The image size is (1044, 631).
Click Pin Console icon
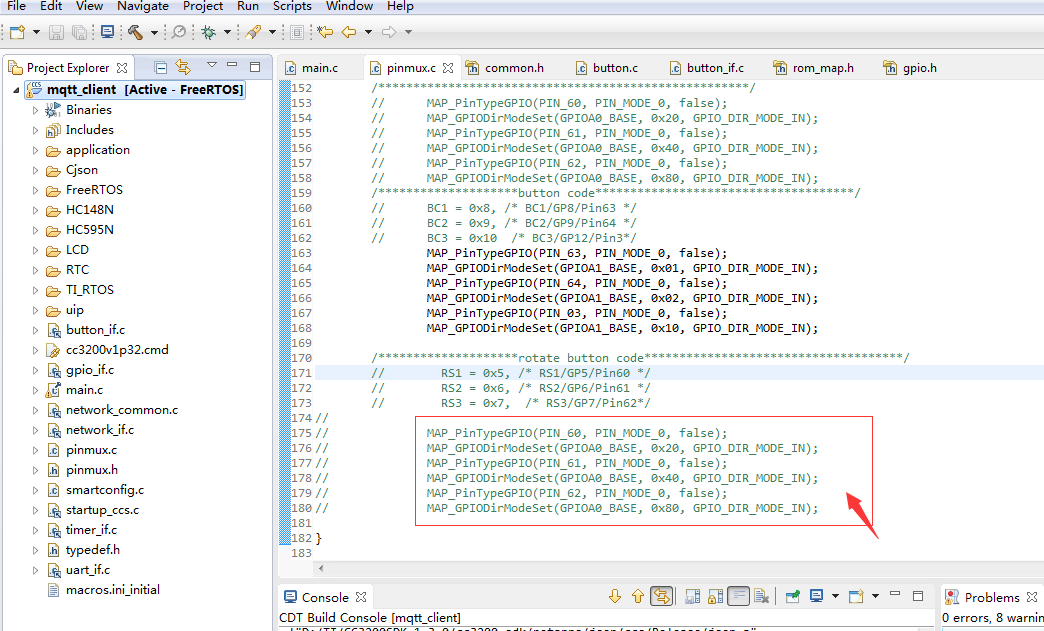[x=792, y=596]
